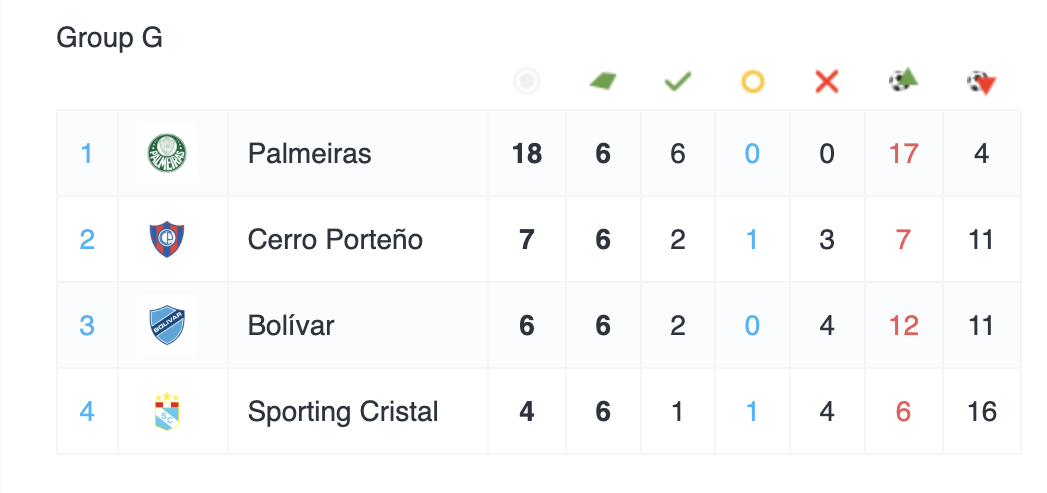
Task: Click the green checkmark wins icon
Action: 678,81
